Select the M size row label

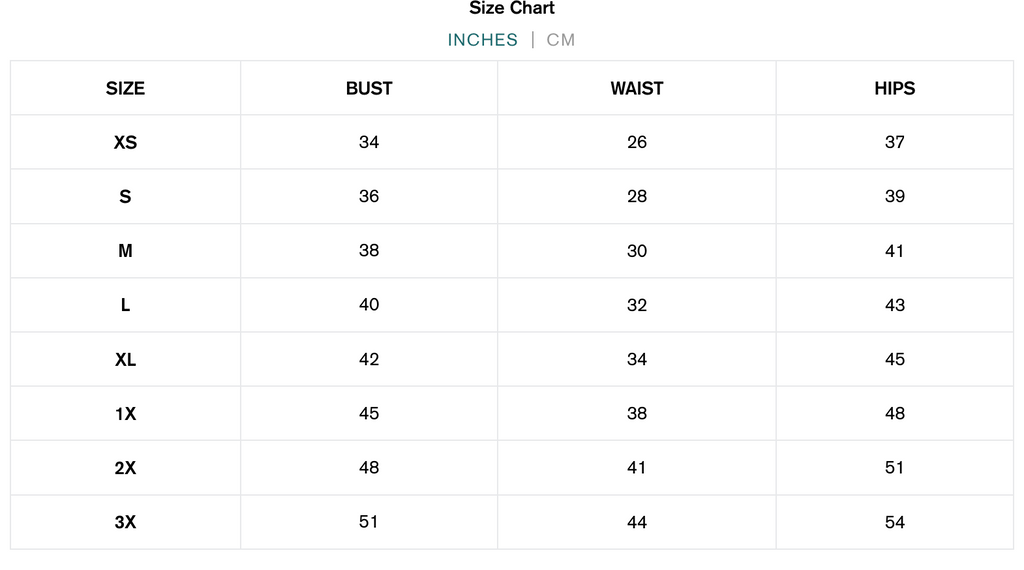125,251
